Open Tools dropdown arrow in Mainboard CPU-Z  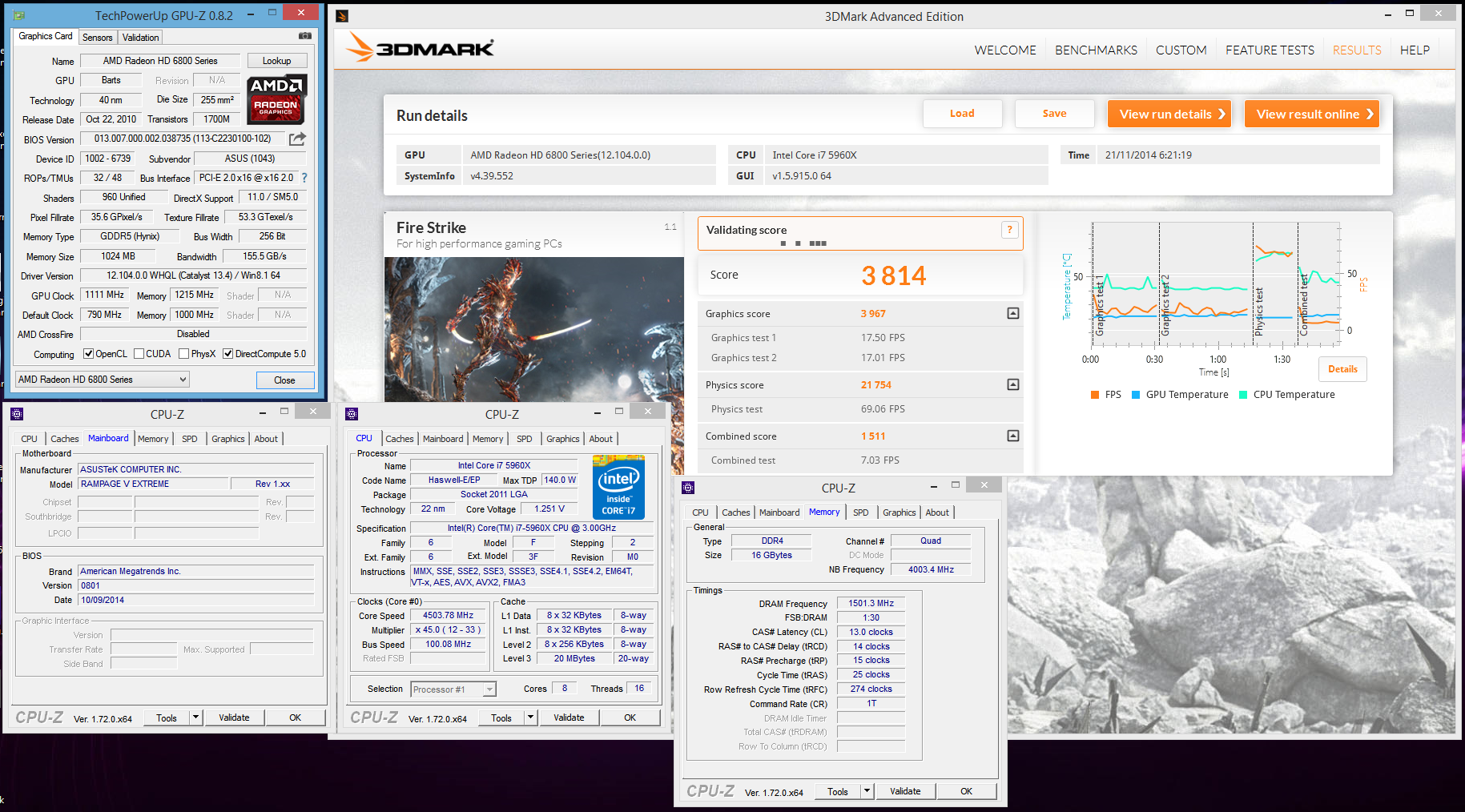[x=195, y=718]
